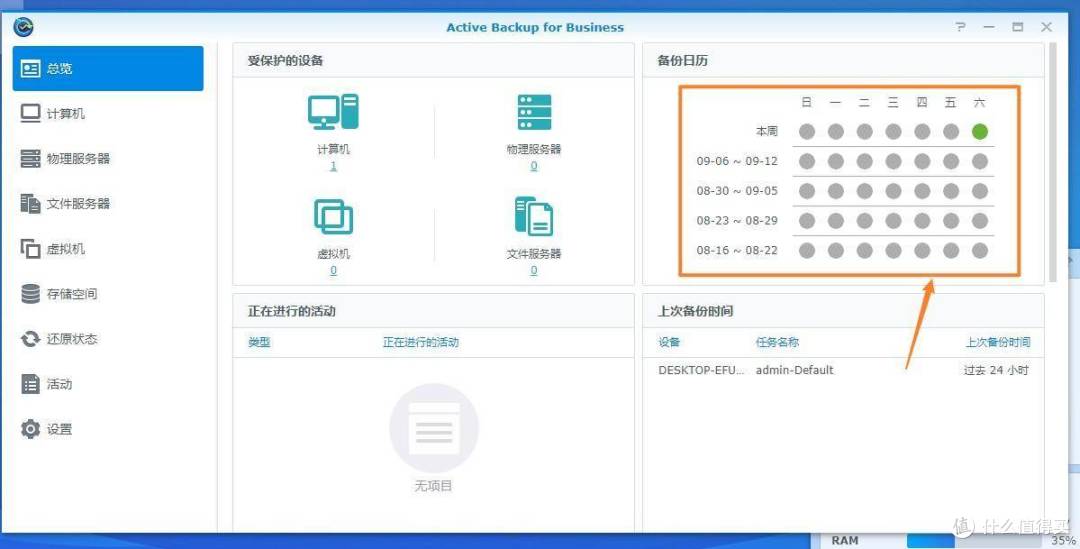The height and width of the screenshot is (549, 1080).
Task: Sort by 正在进行的活动 column header
Action: [421, 342]
